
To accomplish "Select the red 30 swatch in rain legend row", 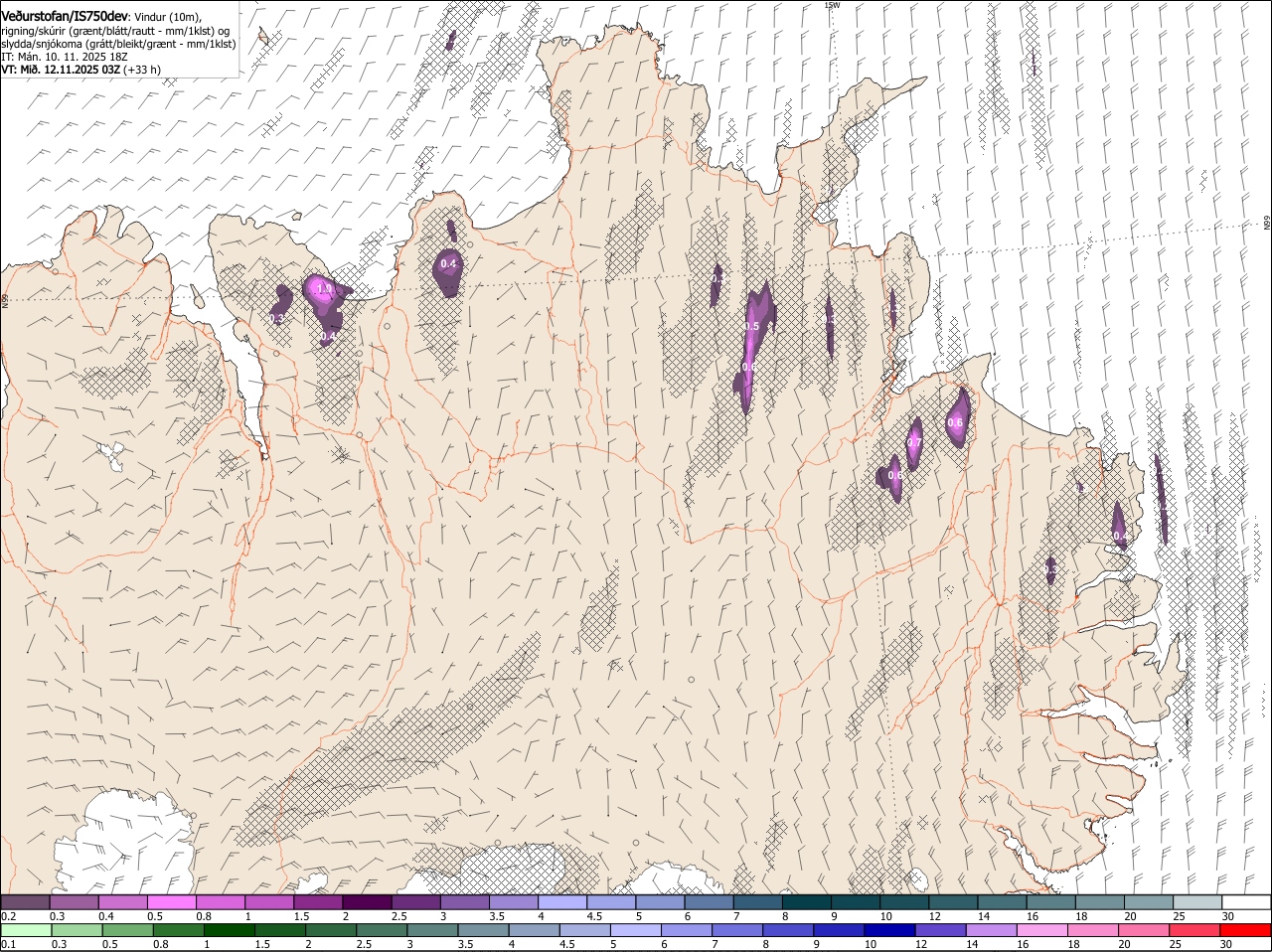I will pos(1244,931).
